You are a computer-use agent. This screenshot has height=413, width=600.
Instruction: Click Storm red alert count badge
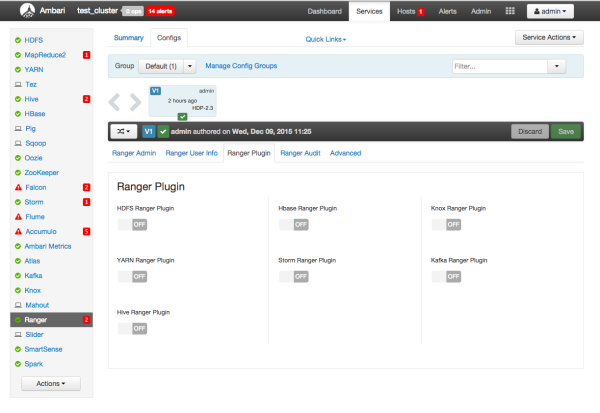click(x=86, y=202)
